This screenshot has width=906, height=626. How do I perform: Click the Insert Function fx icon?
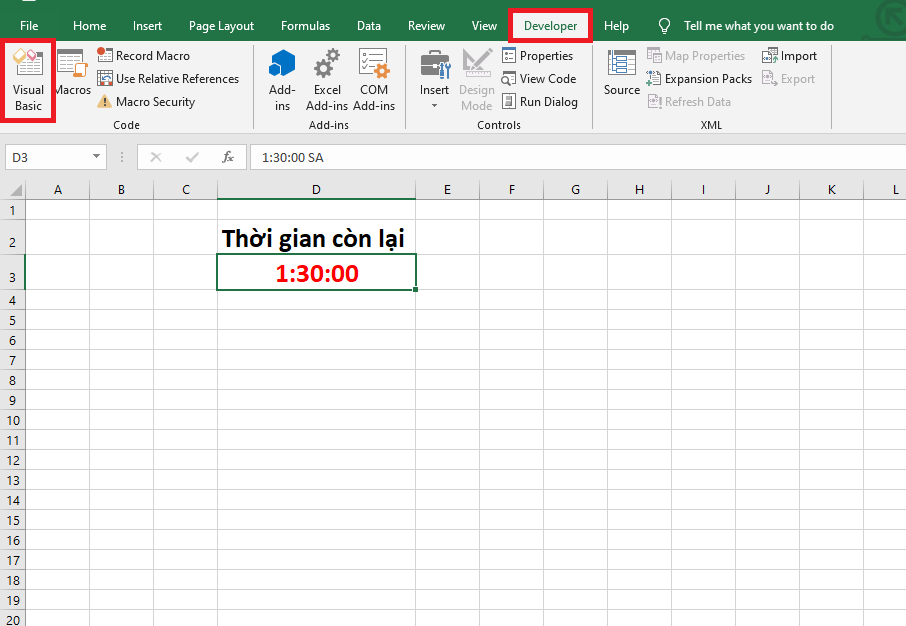pos(228,157)
